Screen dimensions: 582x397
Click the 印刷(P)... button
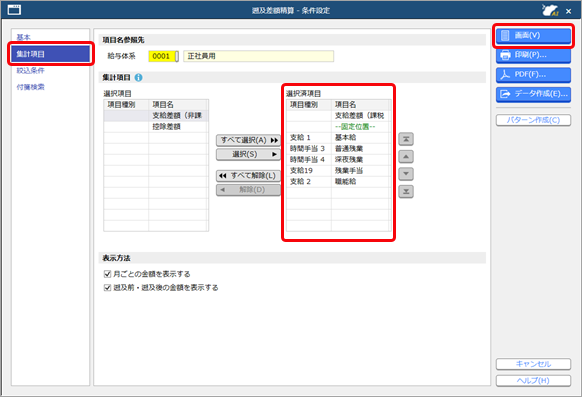point(533,55)
